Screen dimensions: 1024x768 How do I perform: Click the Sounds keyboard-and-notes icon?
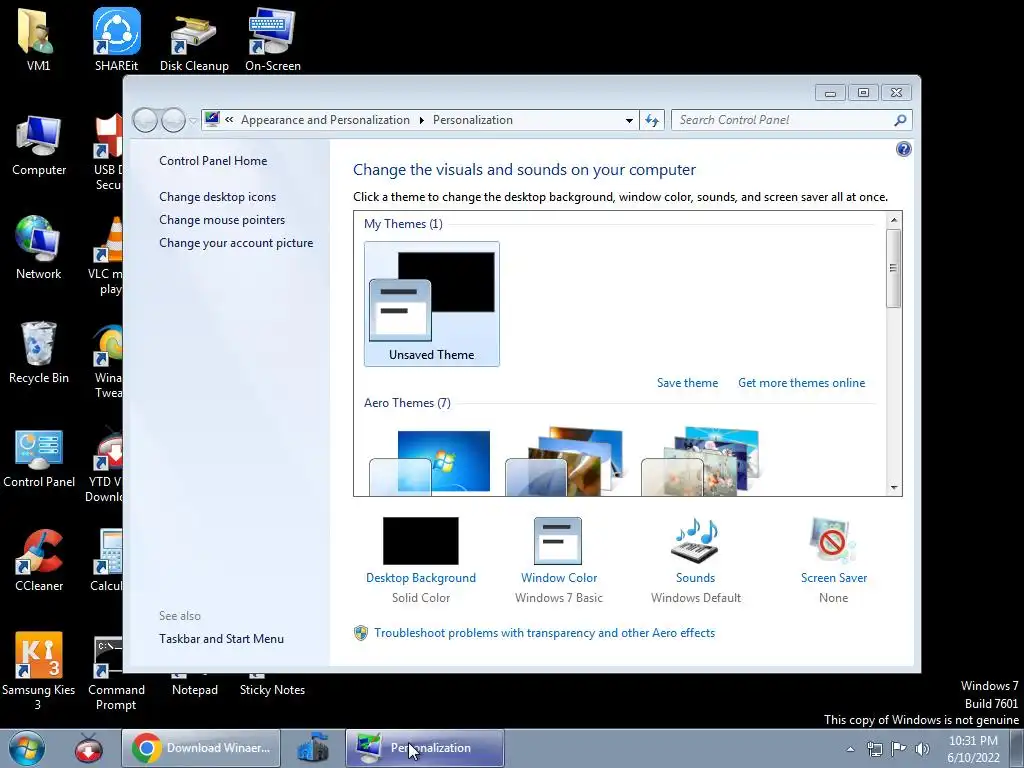(695, 541)
